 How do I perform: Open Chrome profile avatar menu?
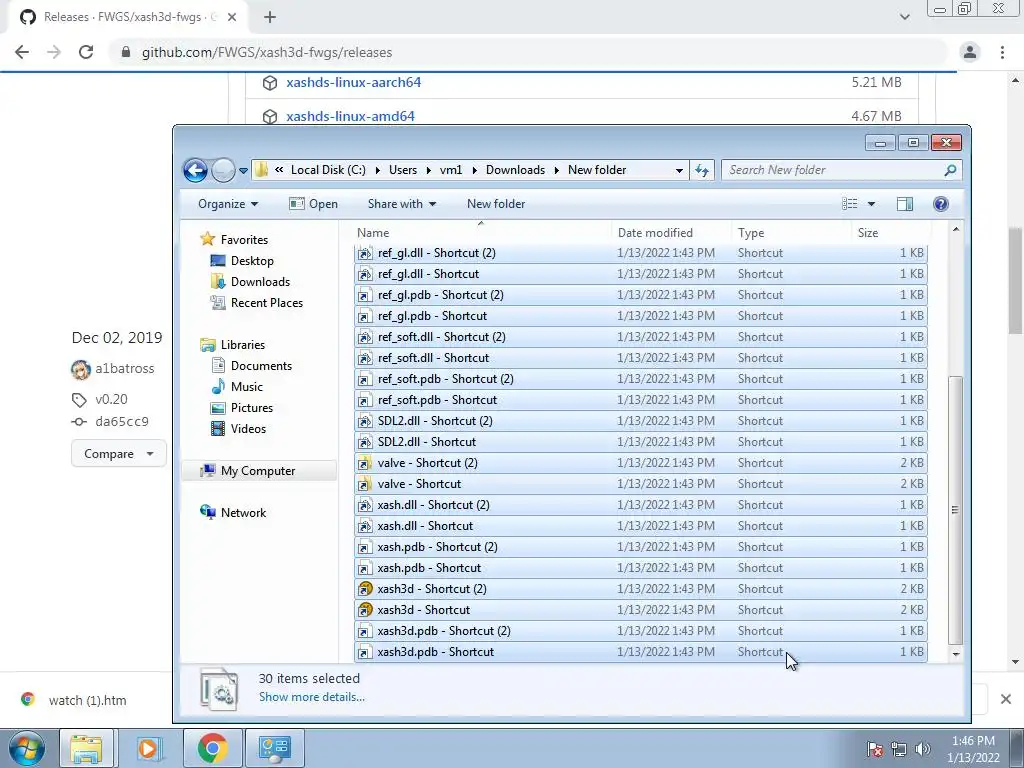[x=970, y=52]
